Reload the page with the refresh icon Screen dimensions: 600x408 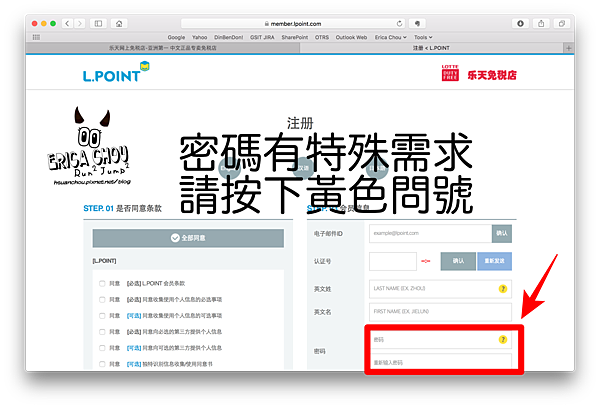pos(399,24)
